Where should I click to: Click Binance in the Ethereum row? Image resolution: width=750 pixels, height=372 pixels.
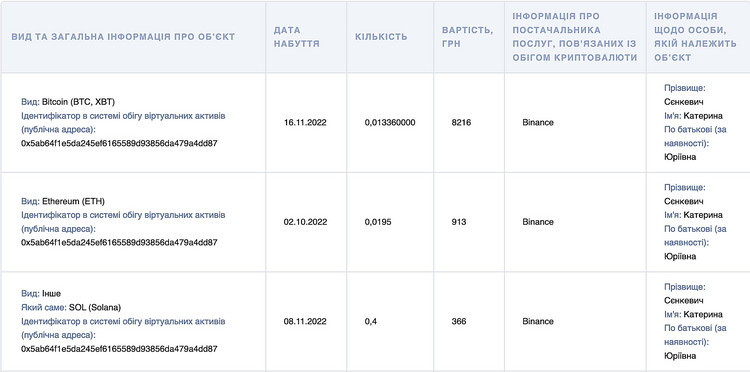pyautogui.click(x=538, y=222)
